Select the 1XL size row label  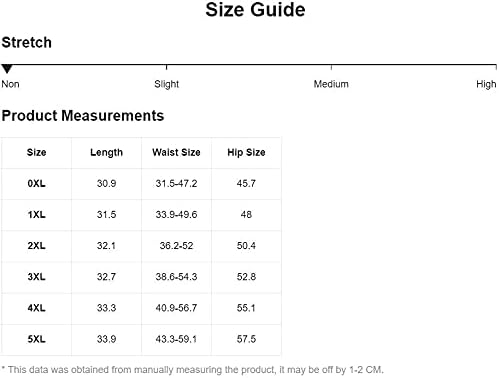click(36, 215)
